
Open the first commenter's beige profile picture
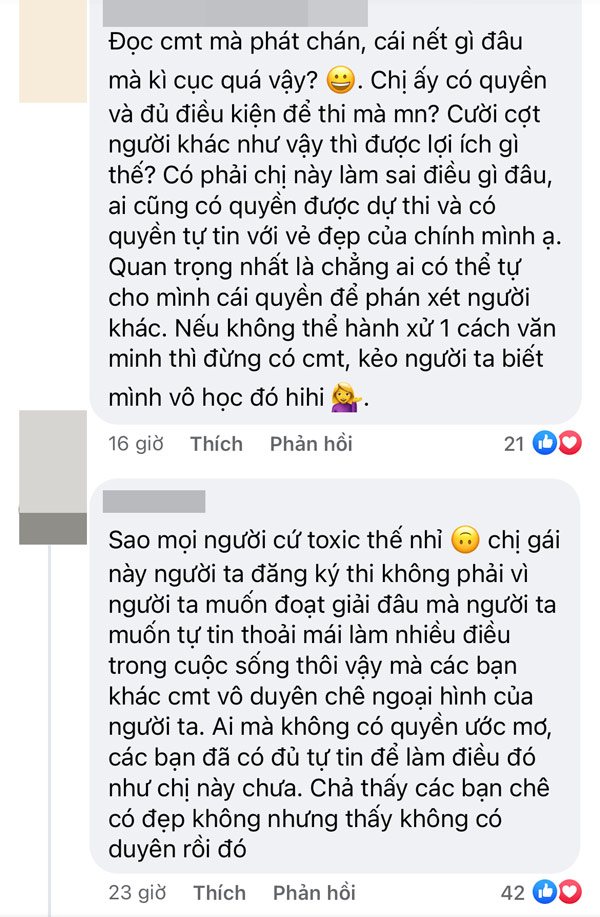click(x=53, y=51)
